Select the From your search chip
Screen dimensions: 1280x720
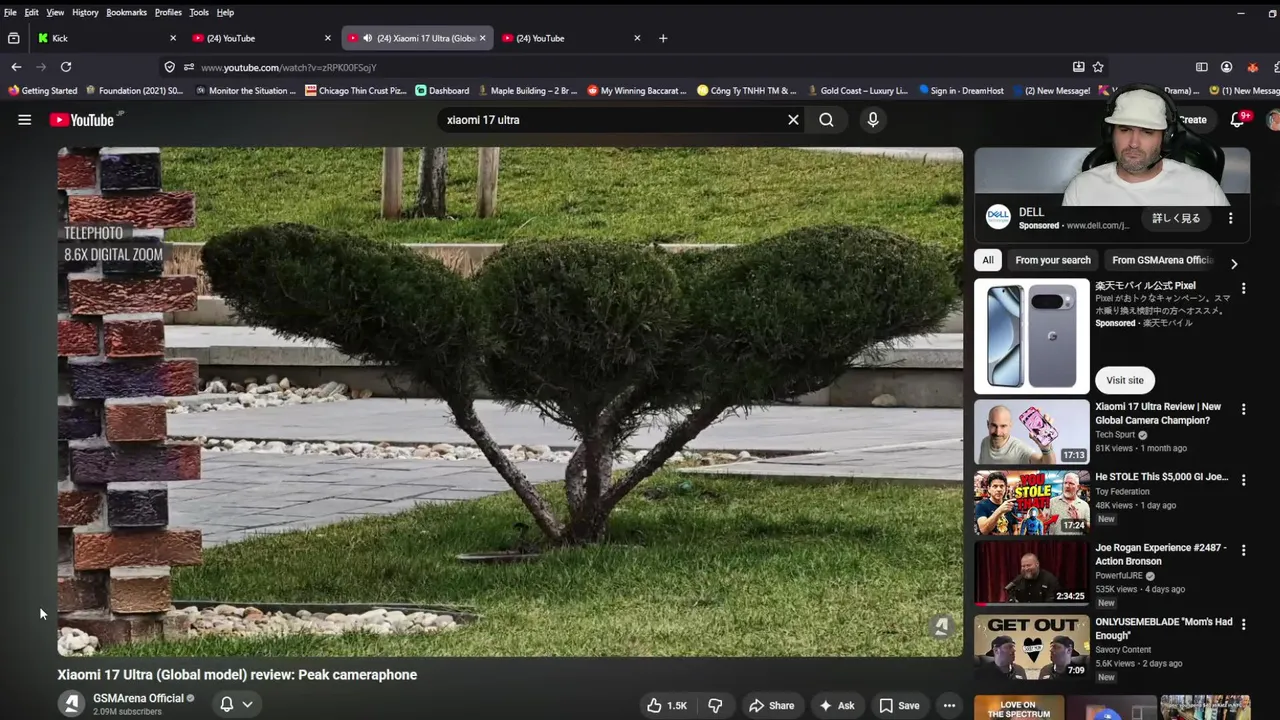(x=1053, y=260)
